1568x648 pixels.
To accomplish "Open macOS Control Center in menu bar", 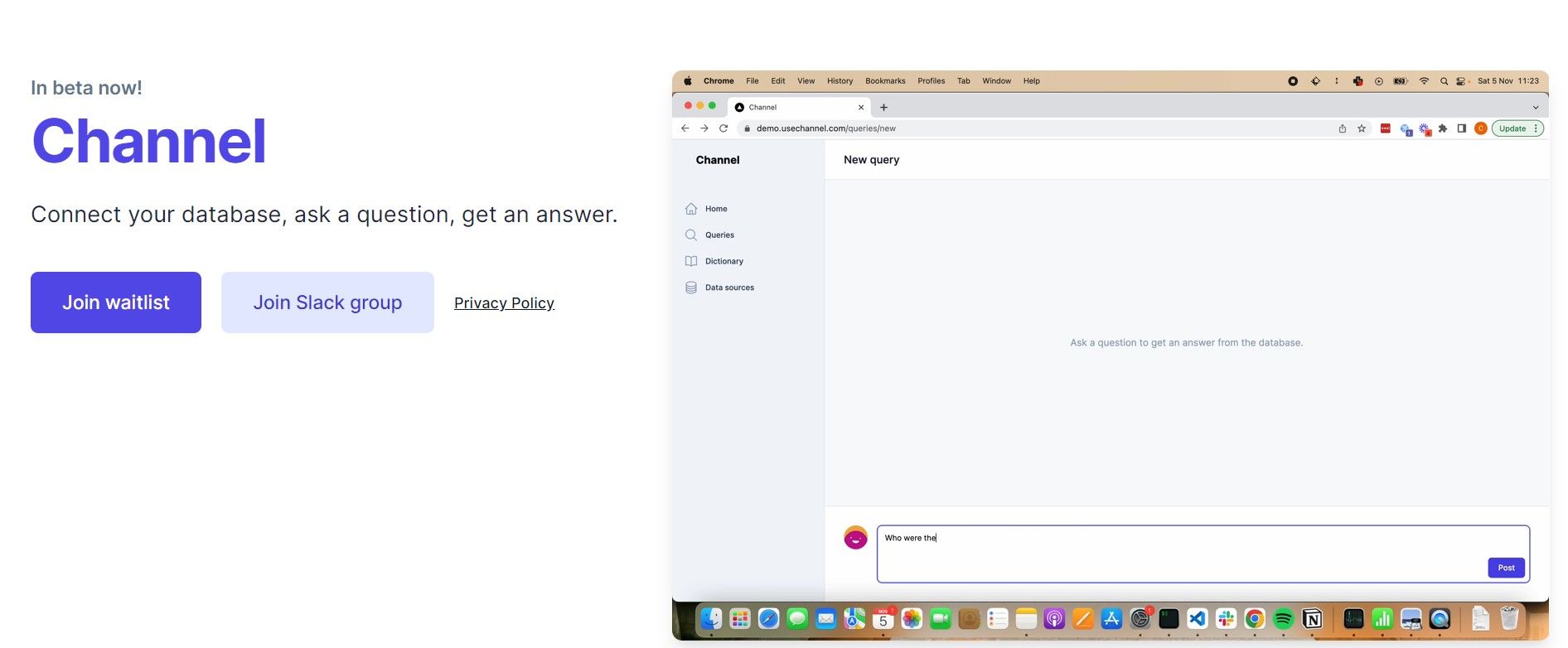I will (1461, 81).
